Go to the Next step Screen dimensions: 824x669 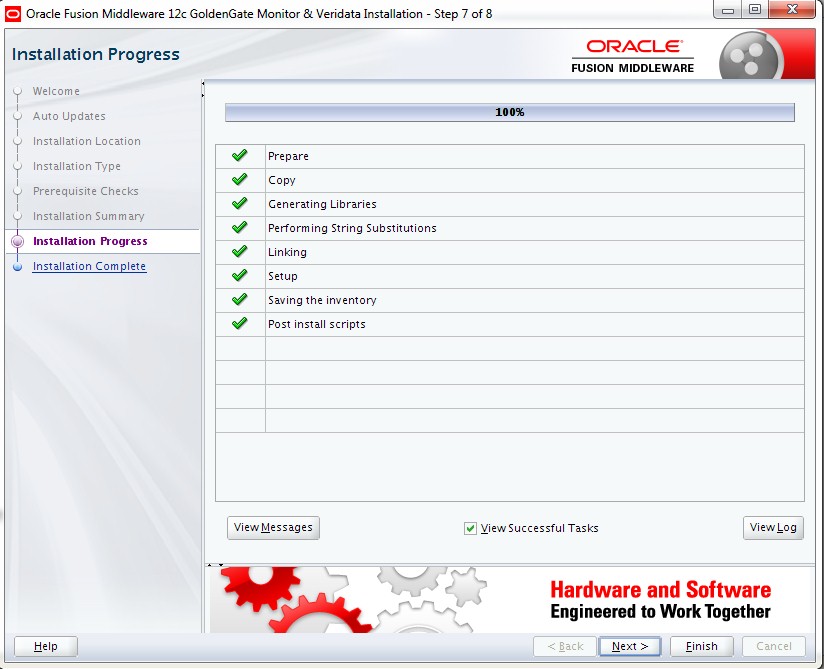(x=630, y=646)
